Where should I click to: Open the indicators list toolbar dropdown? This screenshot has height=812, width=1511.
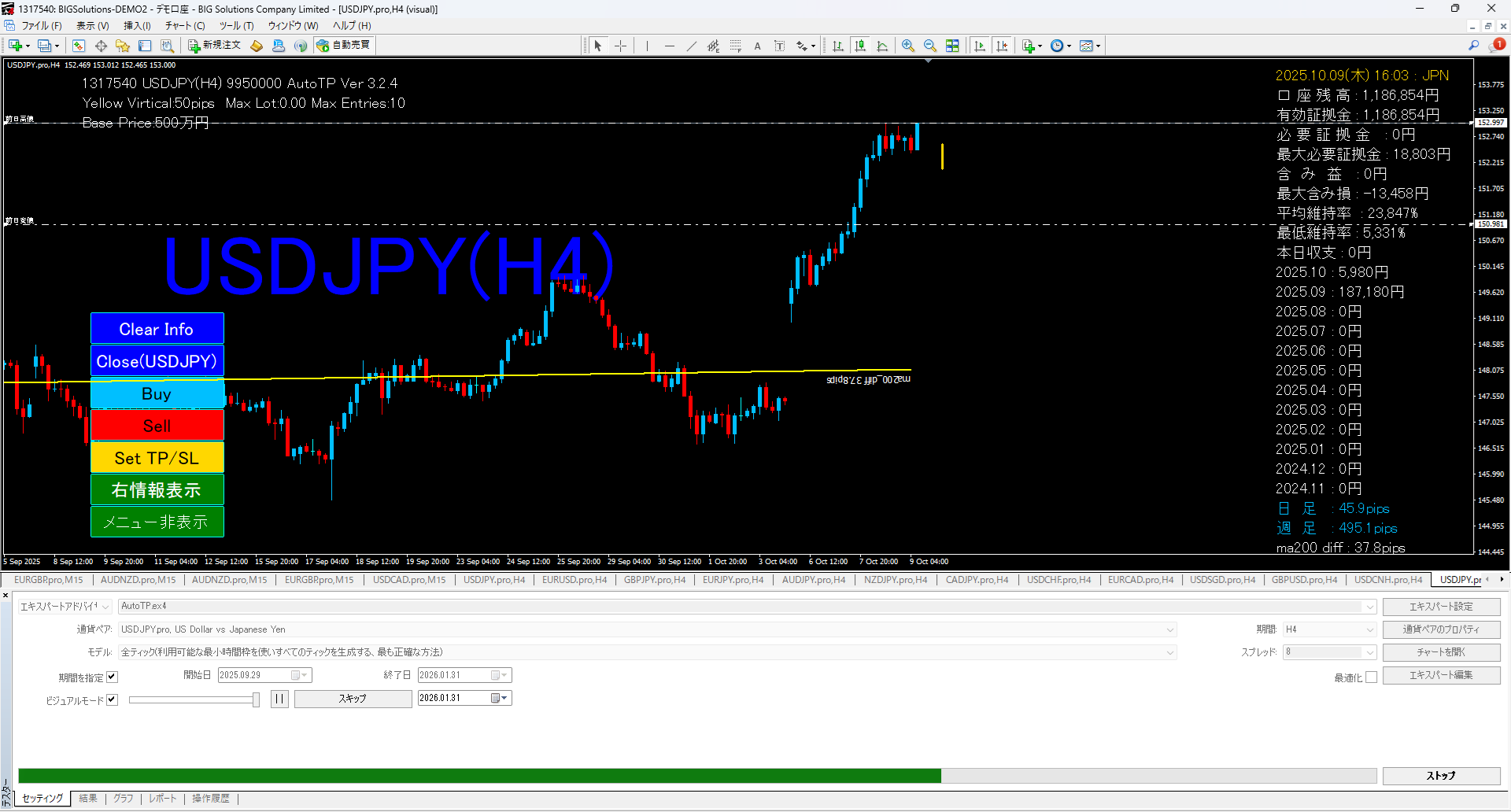point(1031,46)
